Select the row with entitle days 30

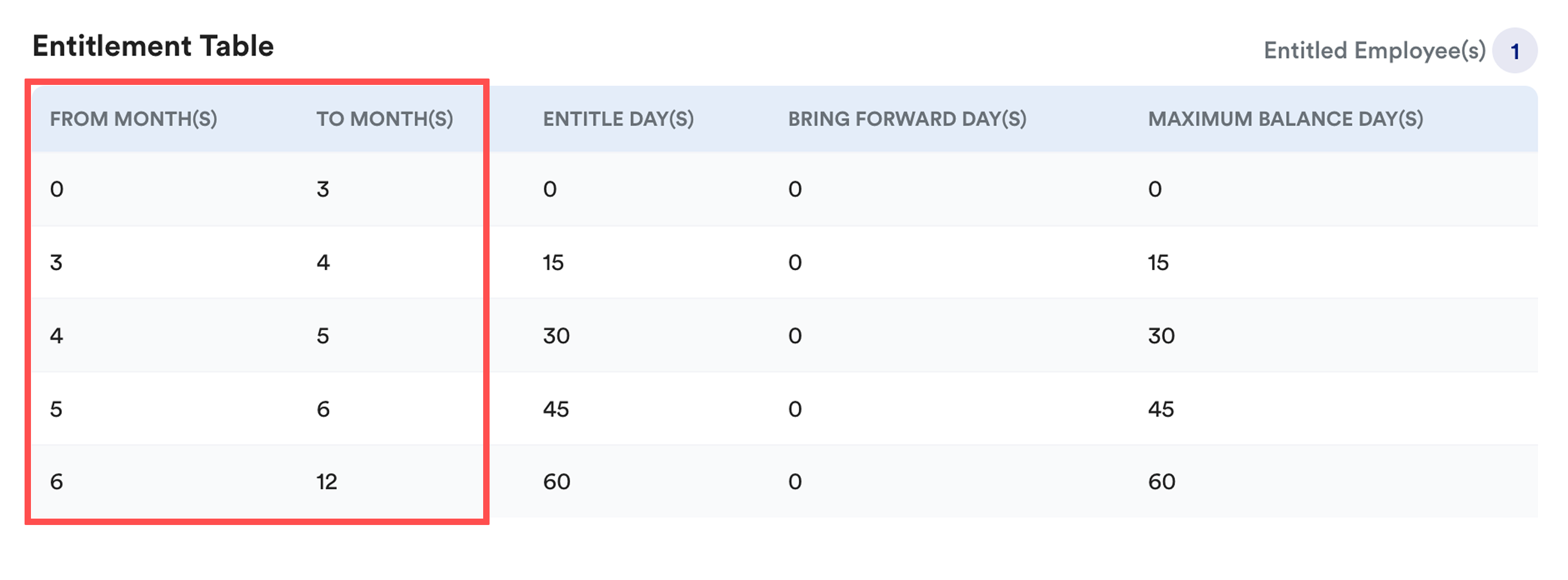pos(785,335)
